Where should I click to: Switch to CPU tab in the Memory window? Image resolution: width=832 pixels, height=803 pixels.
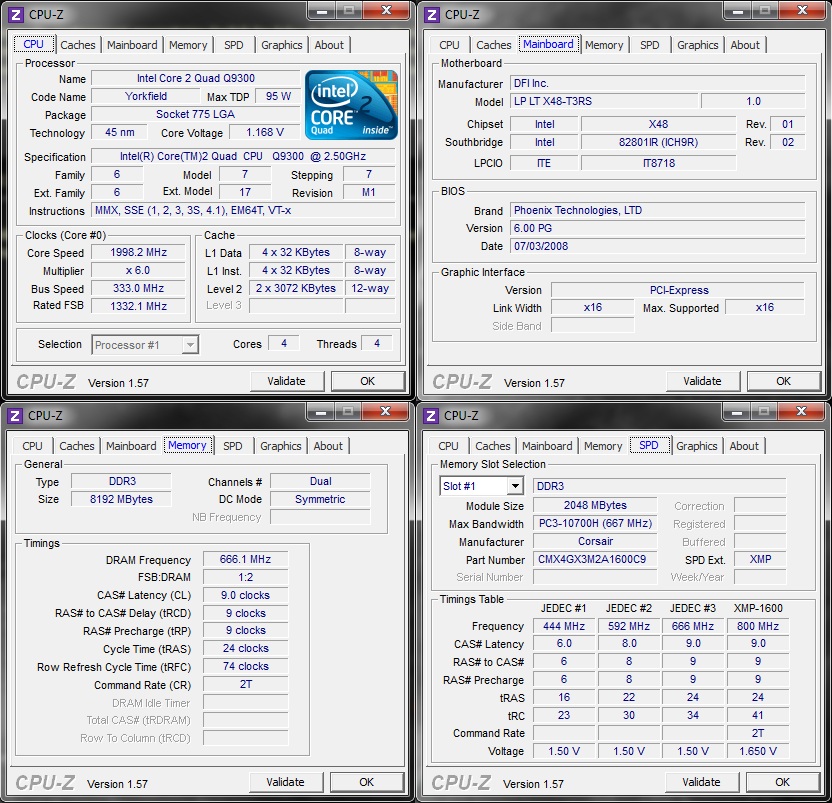(x=32, y=446)
